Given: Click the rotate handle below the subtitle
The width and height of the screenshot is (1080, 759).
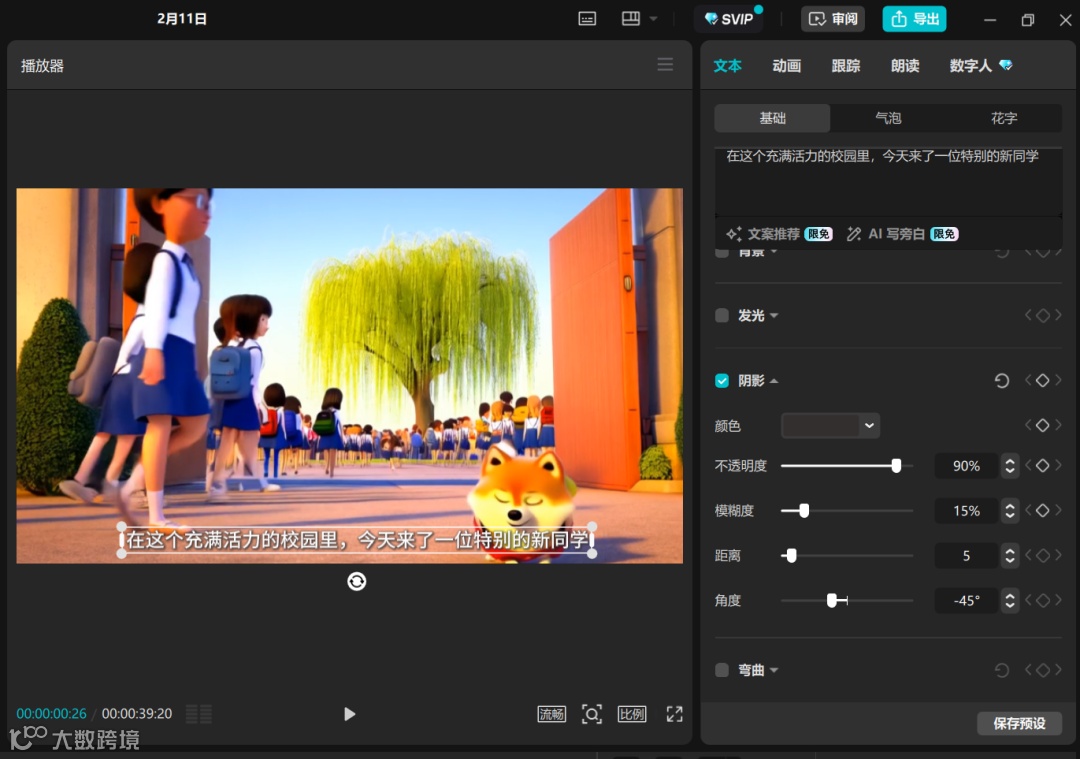Looking at the screenshot, I should (357, 581).
